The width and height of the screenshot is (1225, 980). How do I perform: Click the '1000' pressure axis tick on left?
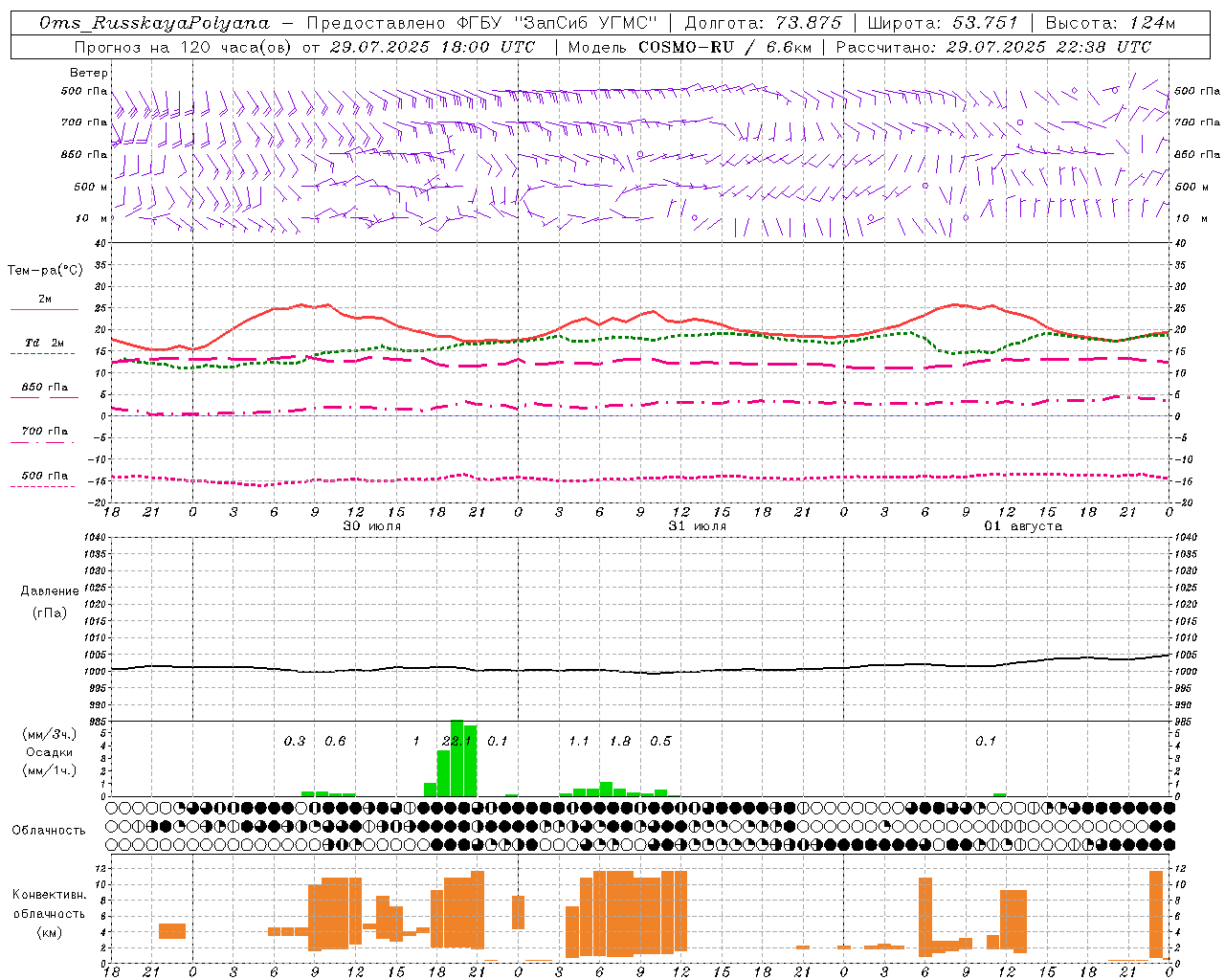[x=93, y=672]
